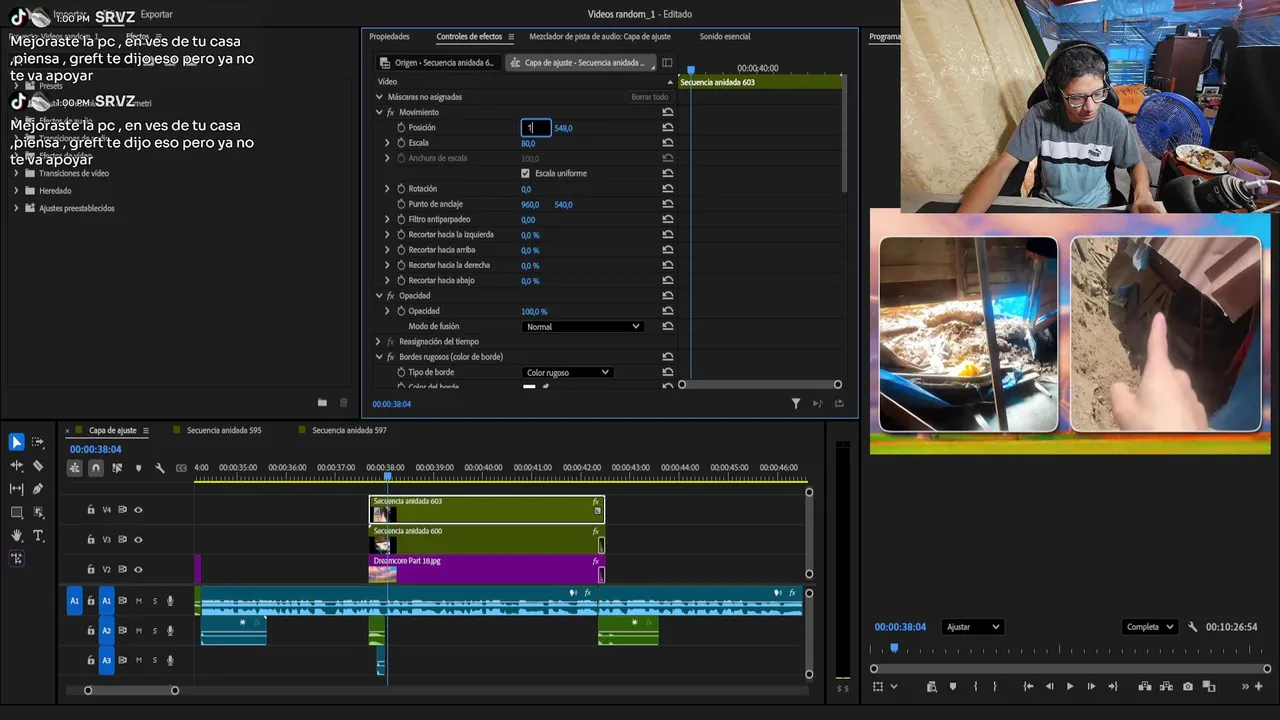Select the Razor tool
The width and height of the screenshot is (1280, 720).
click(38, 466)
